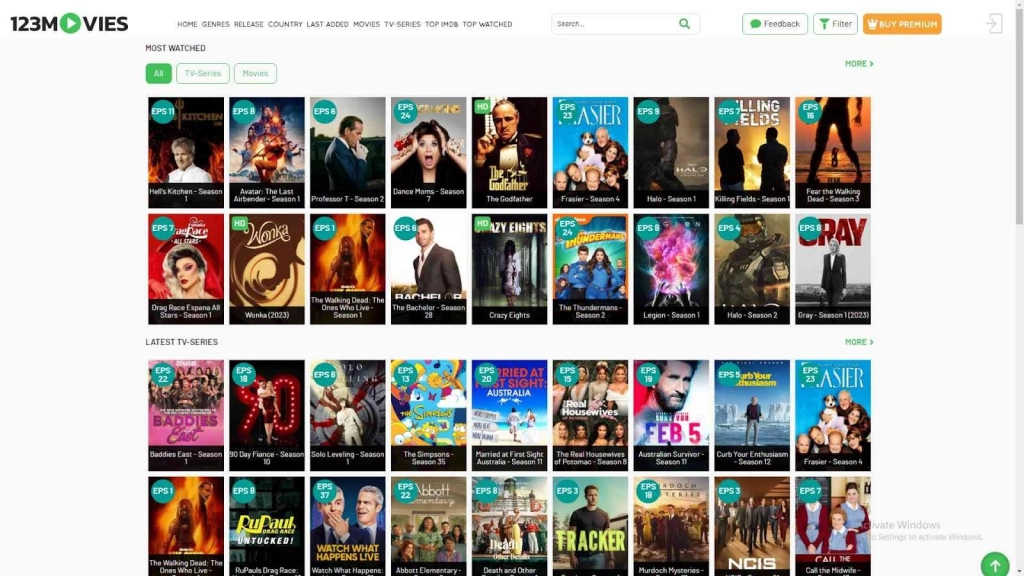
Task: Open Crazy Eights poster
Action: [x=509, y=269]
